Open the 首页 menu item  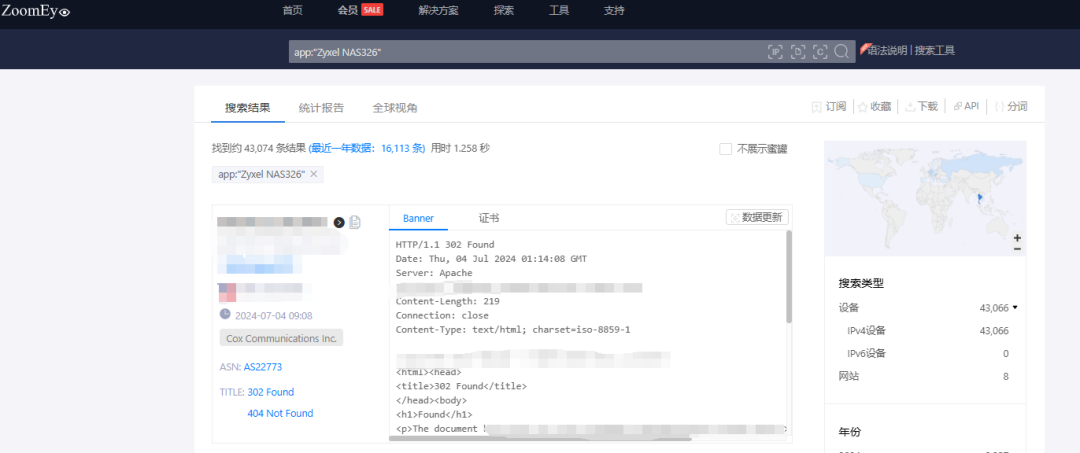(293, 10)
